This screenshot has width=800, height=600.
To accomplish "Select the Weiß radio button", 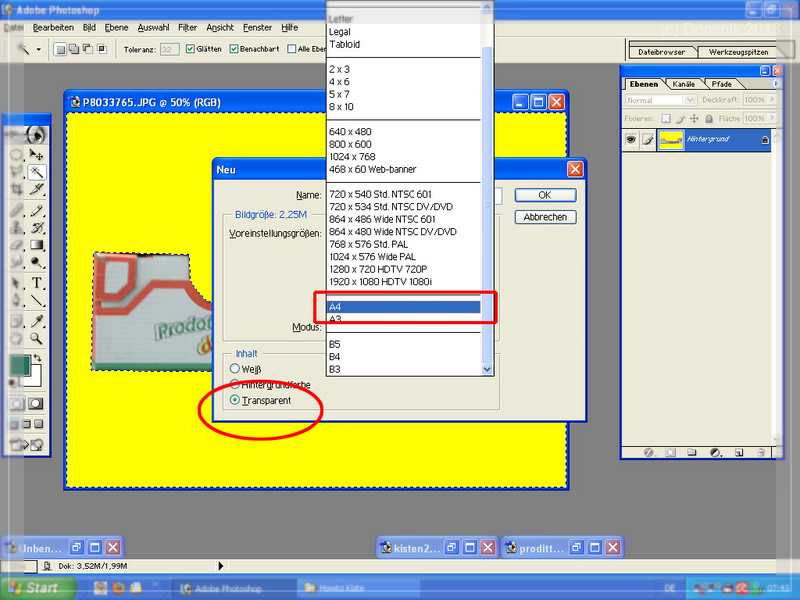I will [235, 368].
